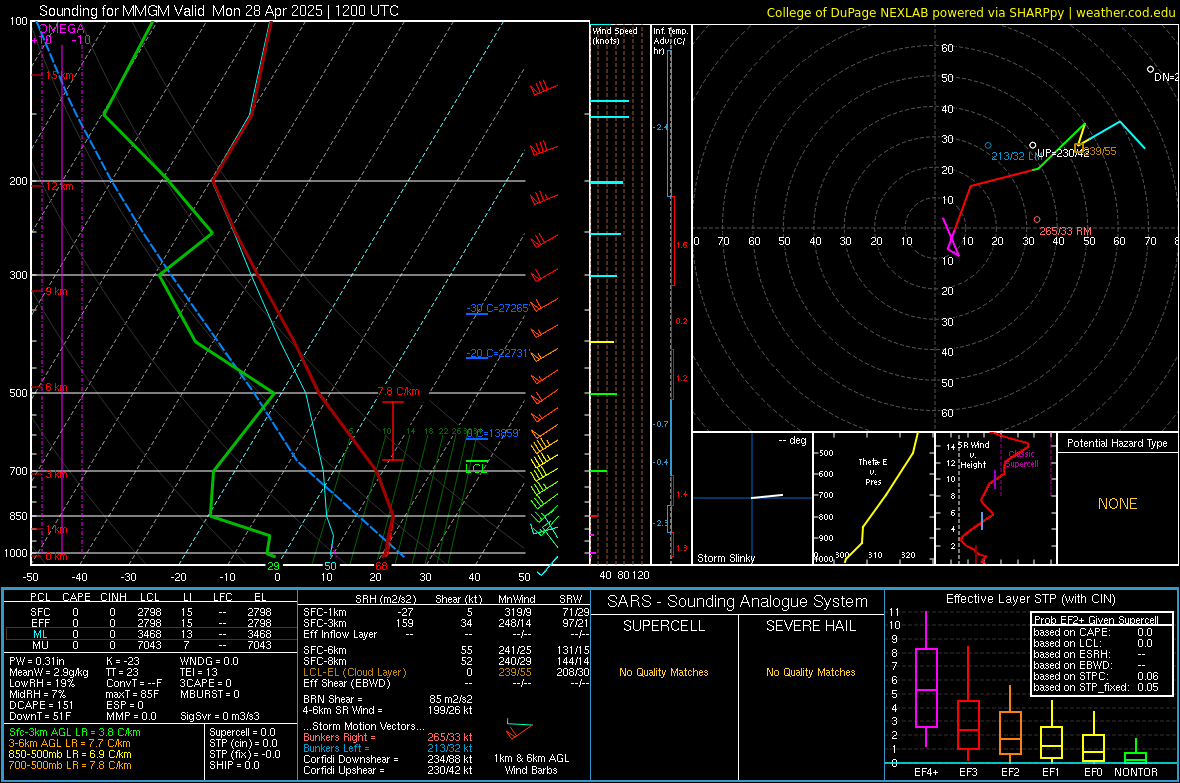Select the 'MU' parcel row label
The width and height of the screenshot is (1180, 783).
[x=40, y=645]
